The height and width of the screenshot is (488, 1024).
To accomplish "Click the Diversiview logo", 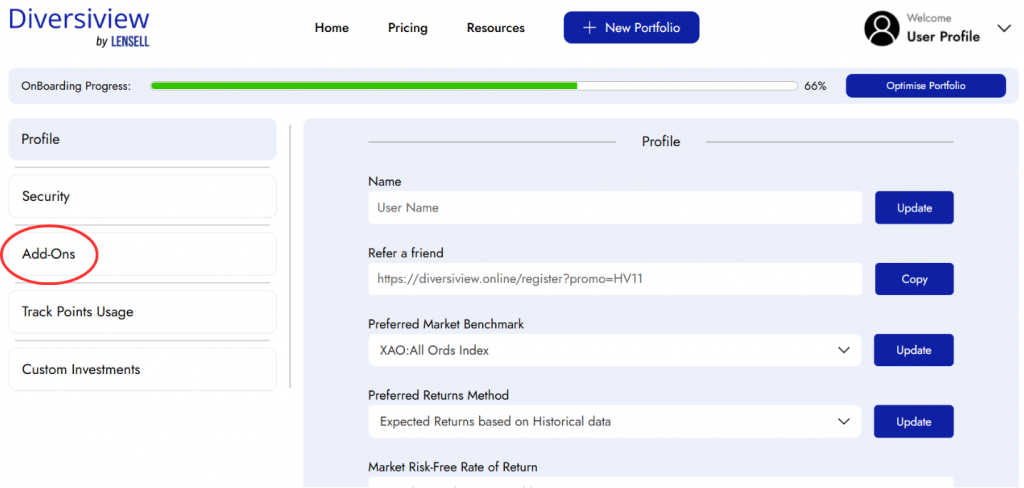I will point(79,26).
